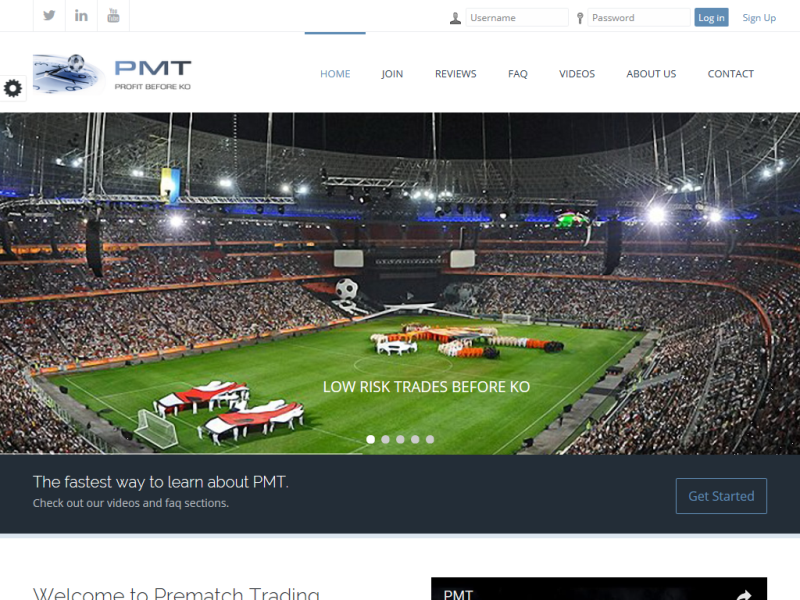Open the JOIN menu item
Viewport: 800px width, 600px height.
[x=392, y=74]
